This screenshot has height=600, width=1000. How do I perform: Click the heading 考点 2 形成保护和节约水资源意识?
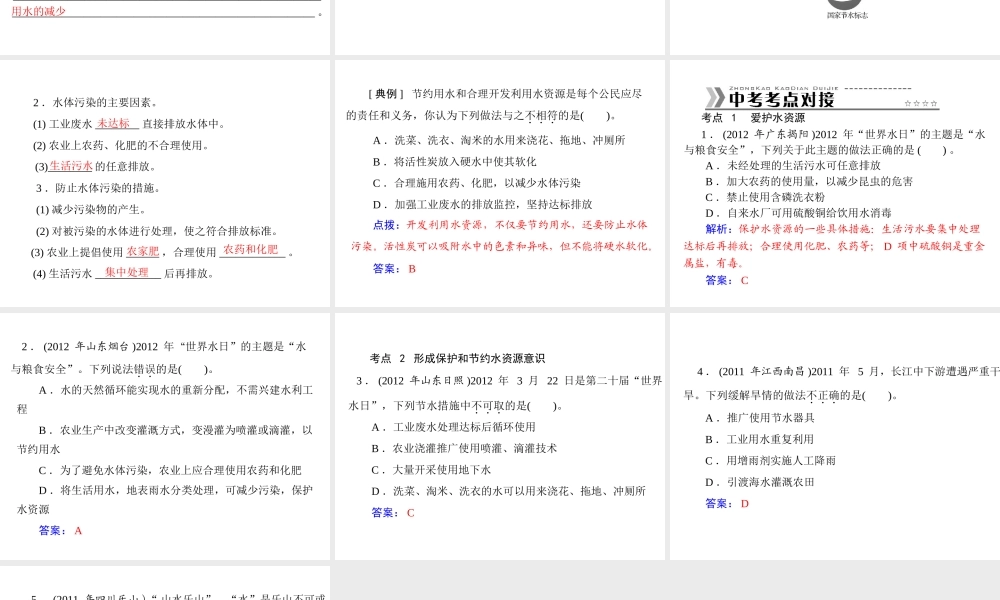click(457, 358)
